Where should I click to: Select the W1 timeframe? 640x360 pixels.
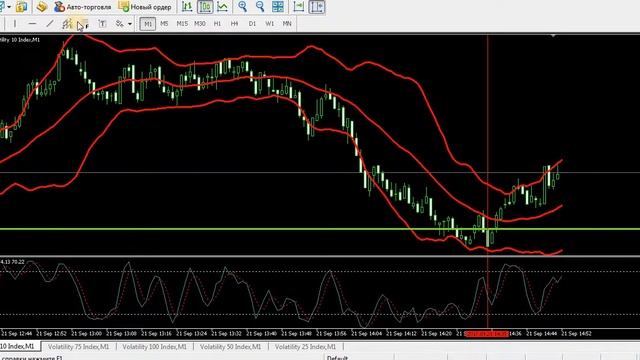tap(270, 24)
